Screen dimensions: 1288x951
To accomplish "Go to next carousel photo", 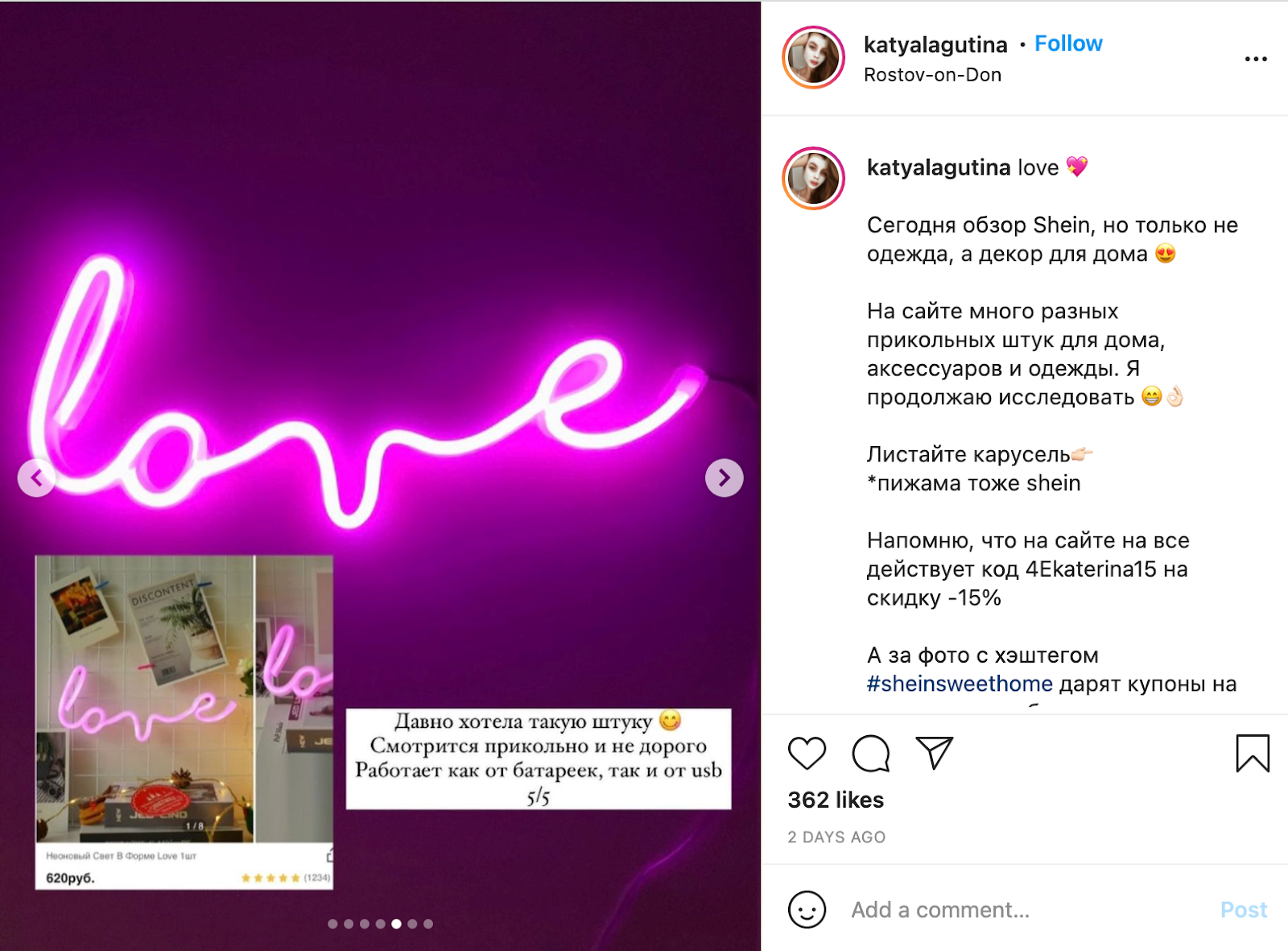I will click(x=724, y=478).
